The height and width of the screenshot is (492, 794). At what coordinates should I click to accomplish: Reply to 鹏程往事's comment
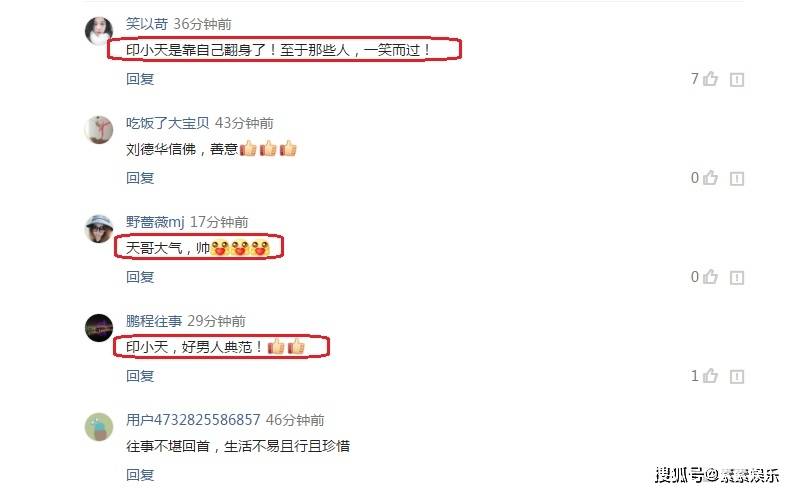pyautogui.click(x=140, y=376)
